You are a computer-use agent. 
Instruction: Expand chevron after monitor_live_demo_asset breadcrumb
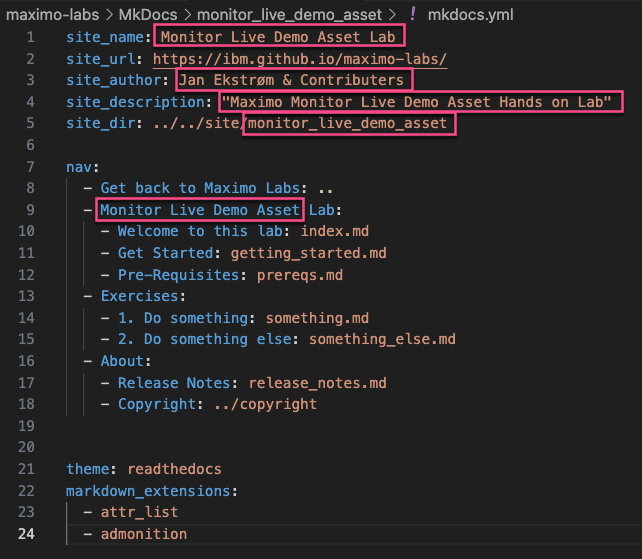pos(392,15)
